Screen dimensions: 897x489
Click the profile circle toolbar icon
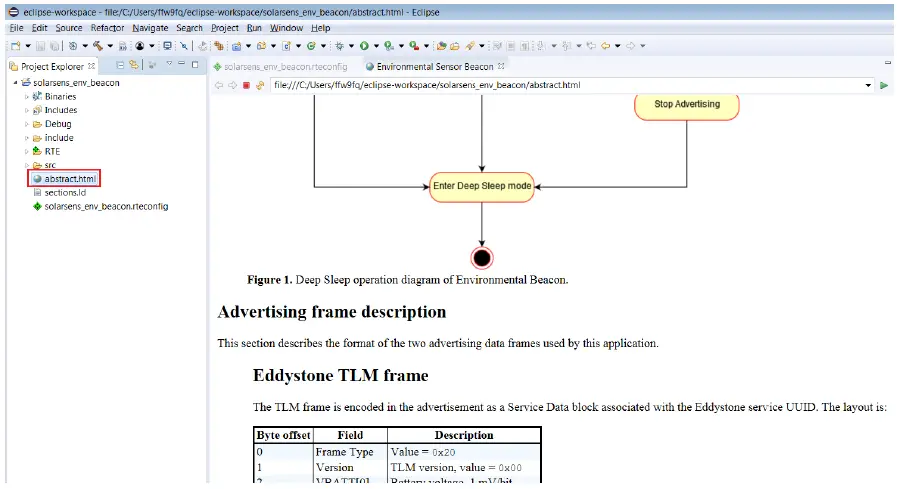[140, 46]
